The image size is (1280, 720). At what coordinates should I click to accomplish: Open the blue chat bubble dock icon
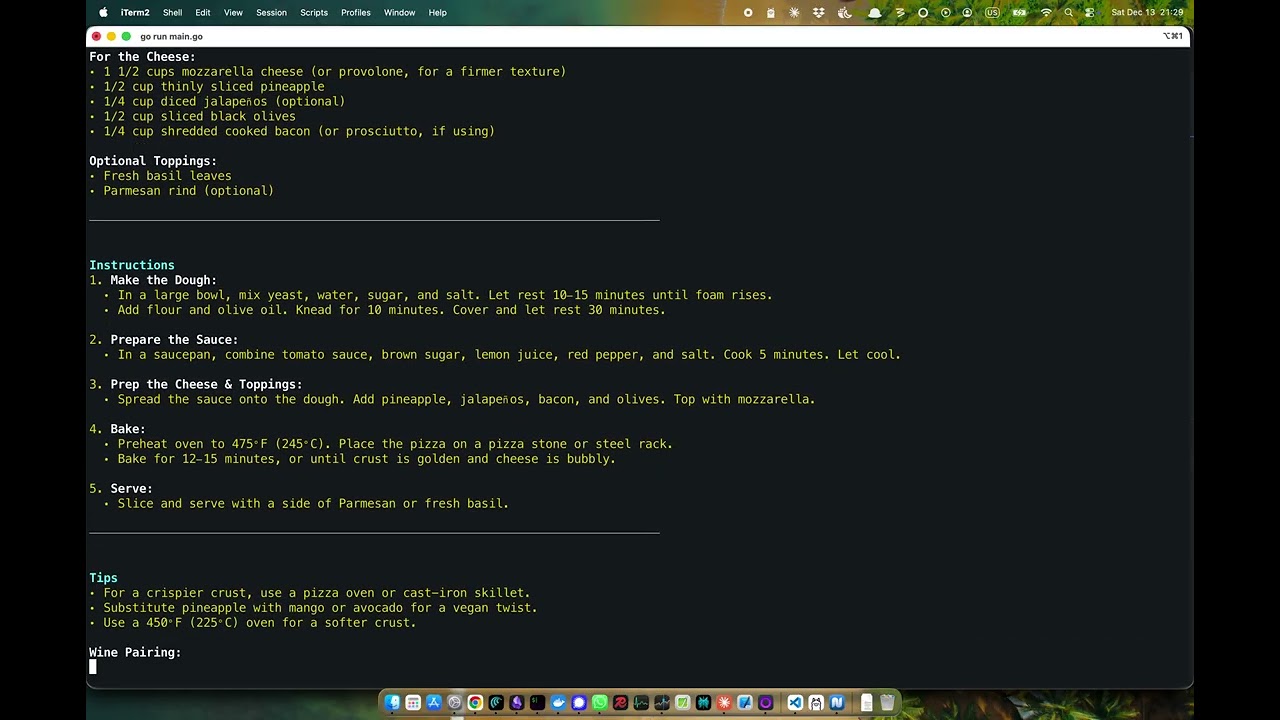[x=579, y=703]
